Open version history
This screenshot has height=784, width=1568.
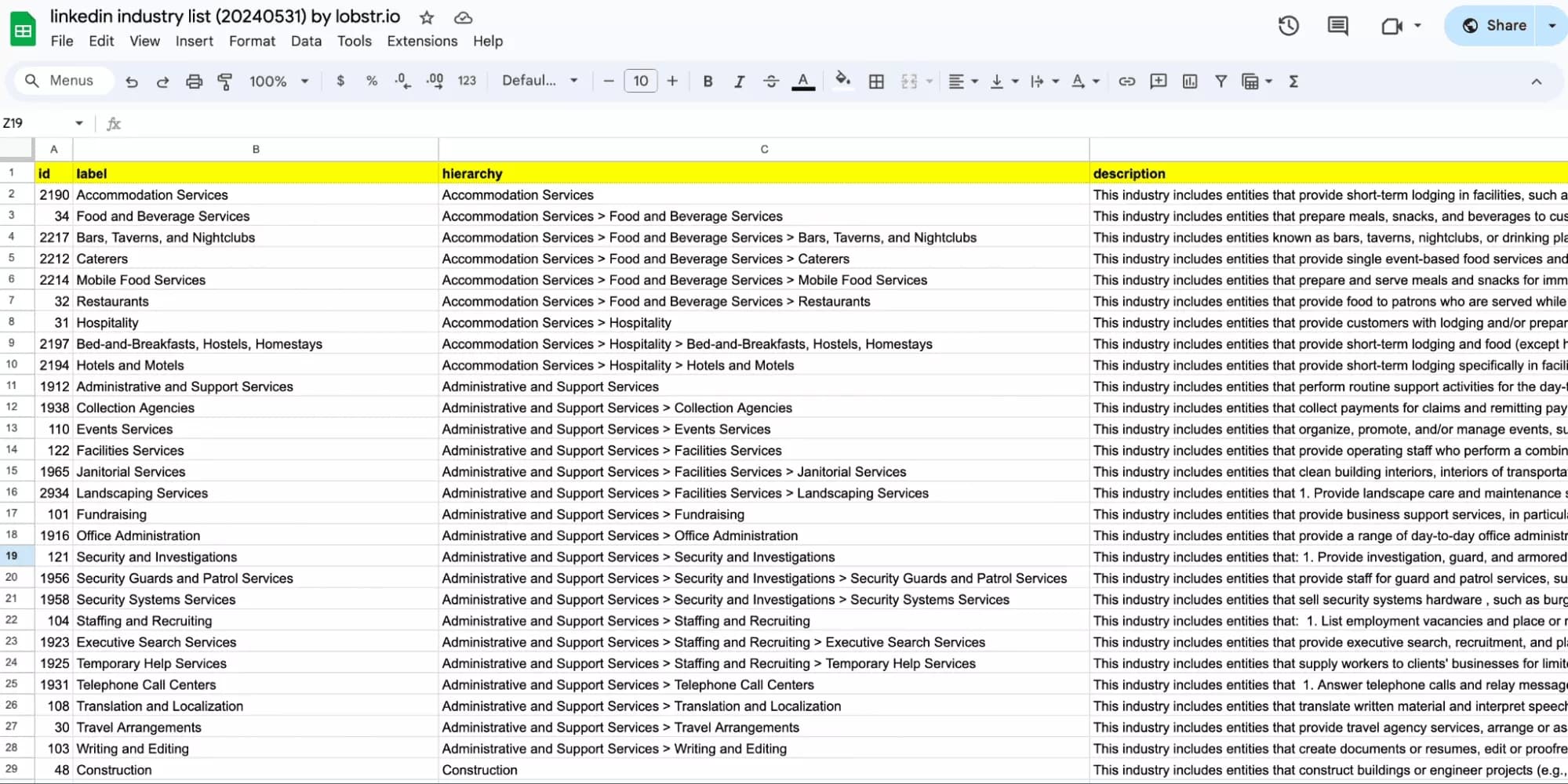pyautogui.click(x=1287, y=25)
